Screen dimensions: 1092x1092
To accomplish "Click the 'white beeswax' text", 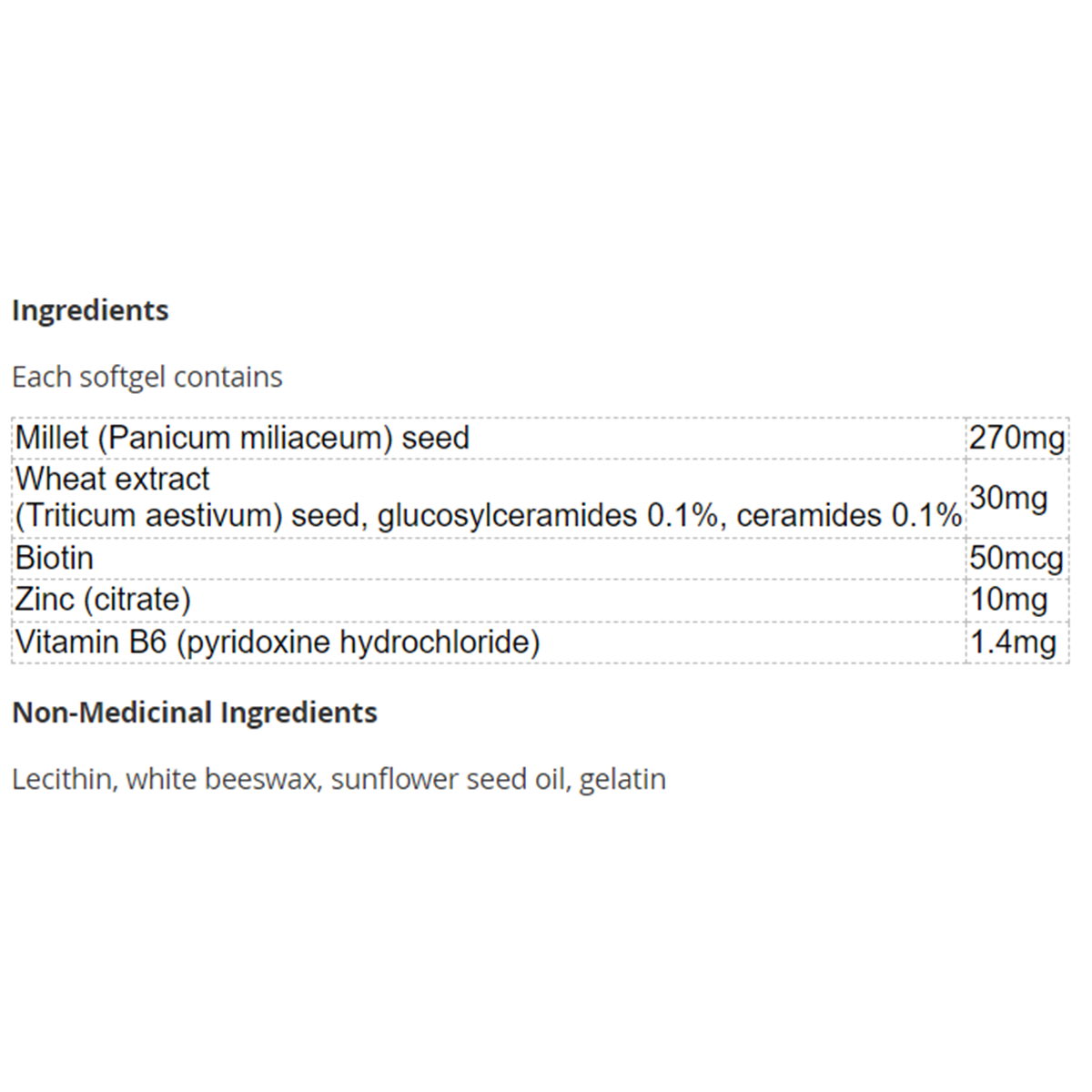I will (x=223, y=779).
